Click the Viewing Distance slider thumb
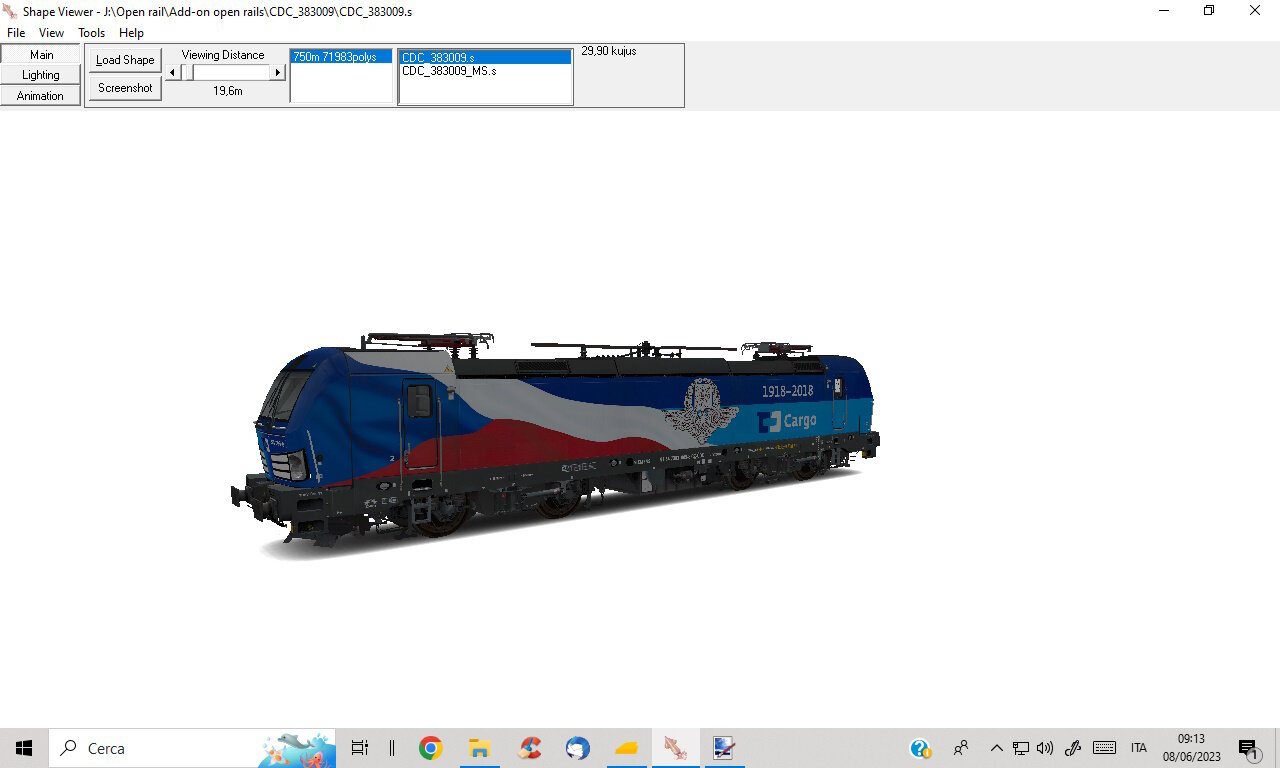This screenshot has width=1280, height=768. click(187, 73)
